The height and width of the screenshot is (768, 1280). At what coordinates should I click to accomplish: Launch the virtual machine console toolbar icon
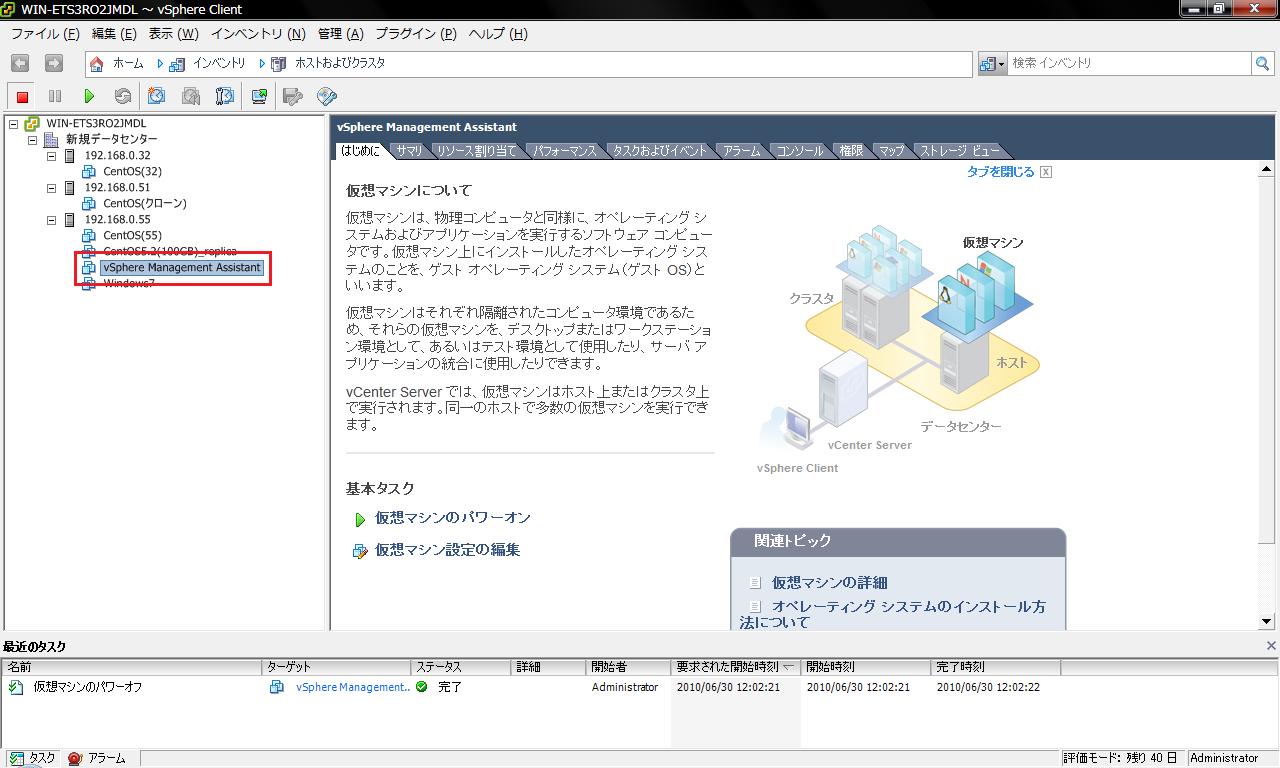259,96
